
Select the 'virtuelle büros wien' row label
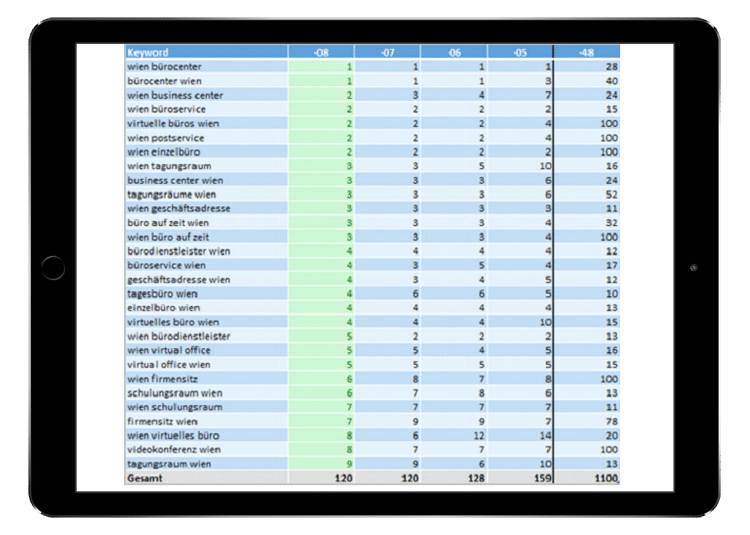click(x=205, y=123)
